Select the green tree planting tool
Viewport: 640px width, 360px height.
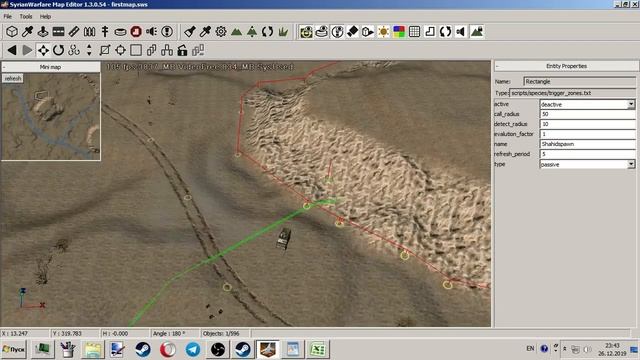click(x=252, y=31)
